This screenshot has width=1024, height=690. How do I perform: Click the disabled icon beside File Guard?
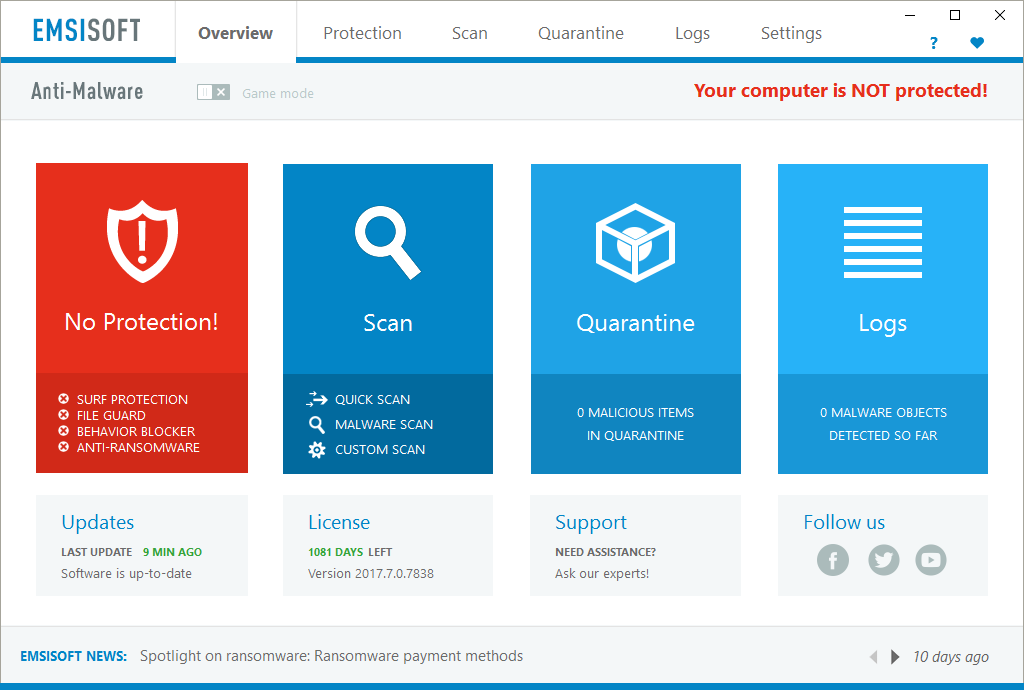pyautogui.click(x=63, y=415)
